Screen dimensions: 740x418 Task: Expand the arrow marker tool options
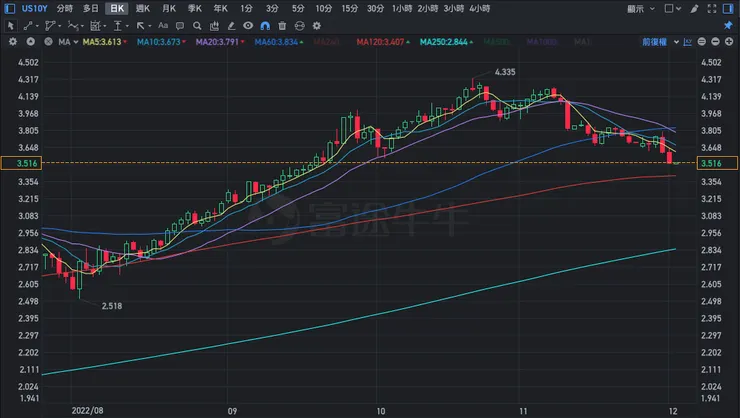(x=150, y=26)
